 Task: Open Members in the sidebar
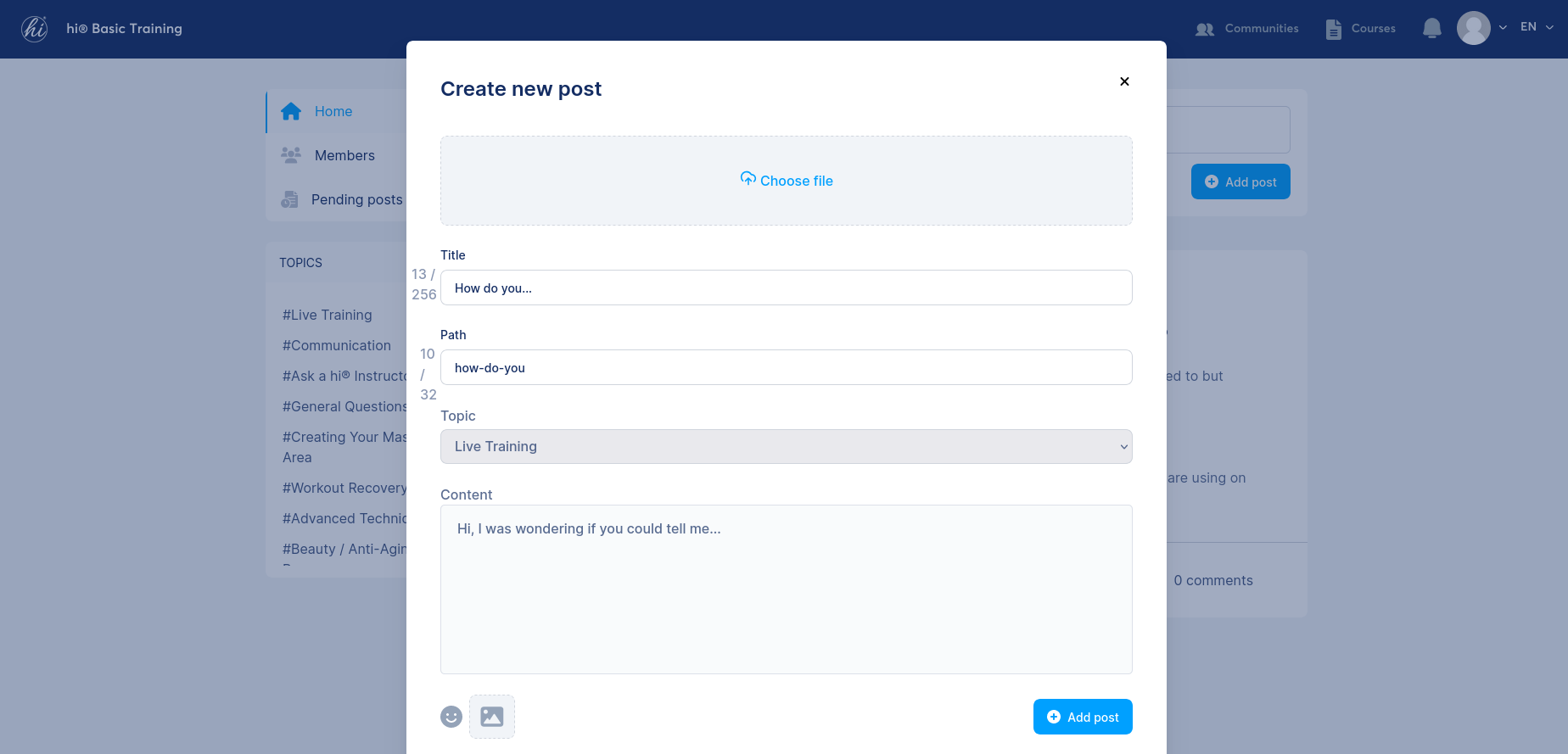pos(344,155)
